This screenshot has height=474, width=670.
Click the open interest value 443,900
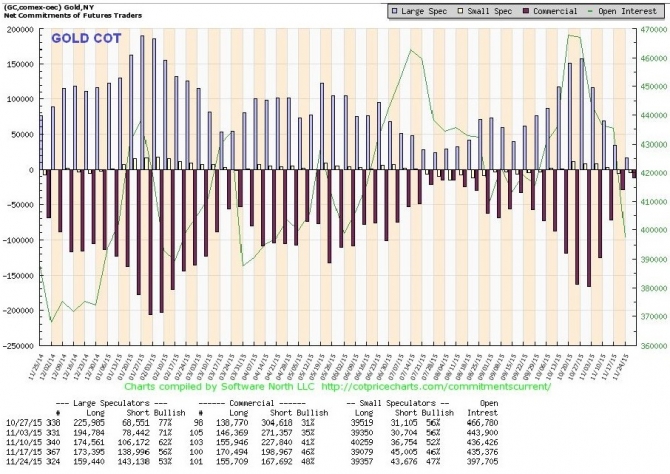point(482,433)
